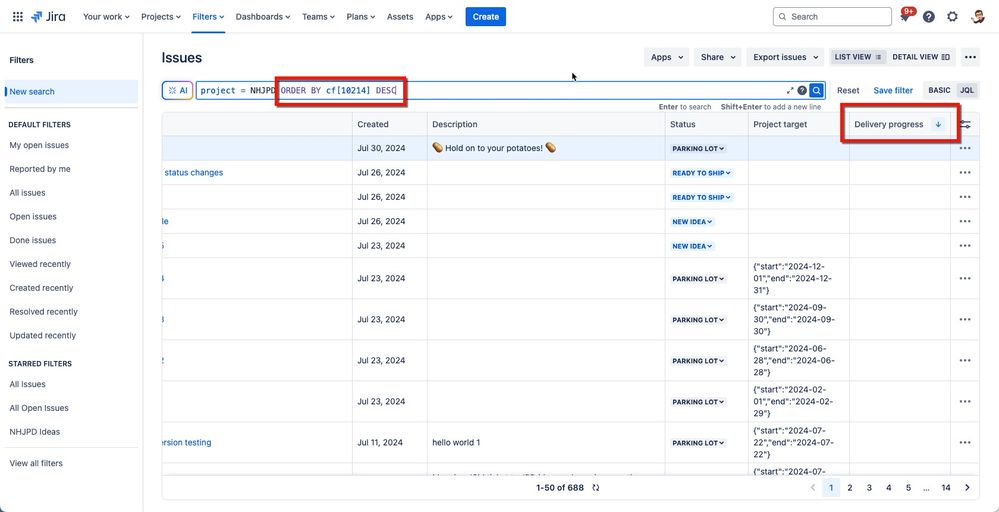
Task: Open starred NHJPD Ideas filter
Action: coord(34,432)
